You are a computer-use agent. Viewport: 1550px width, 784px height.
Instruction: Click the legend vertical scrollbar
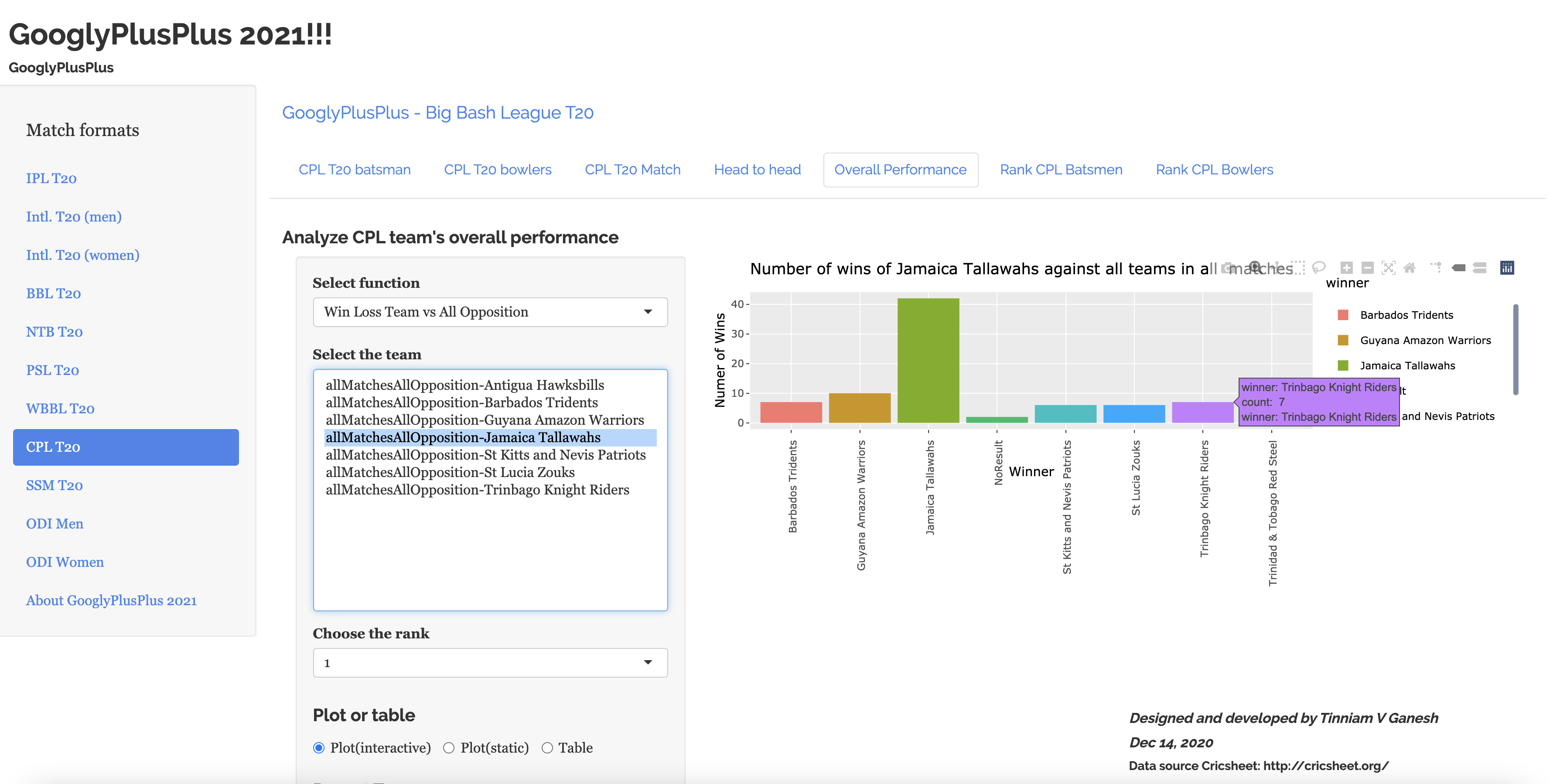click(1515, 350)
